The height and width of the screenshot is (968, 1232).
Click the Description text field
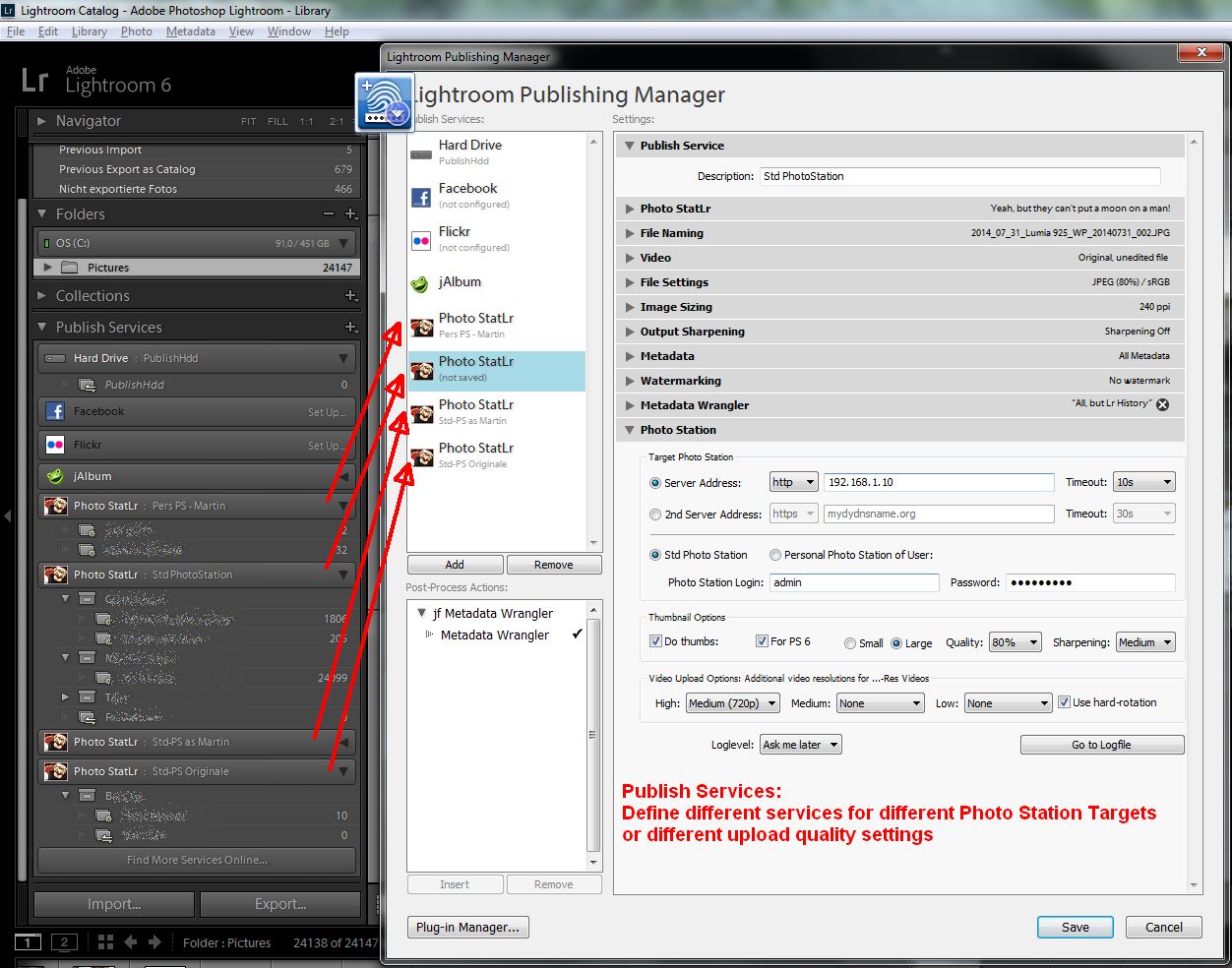click(x=960, y=176)
